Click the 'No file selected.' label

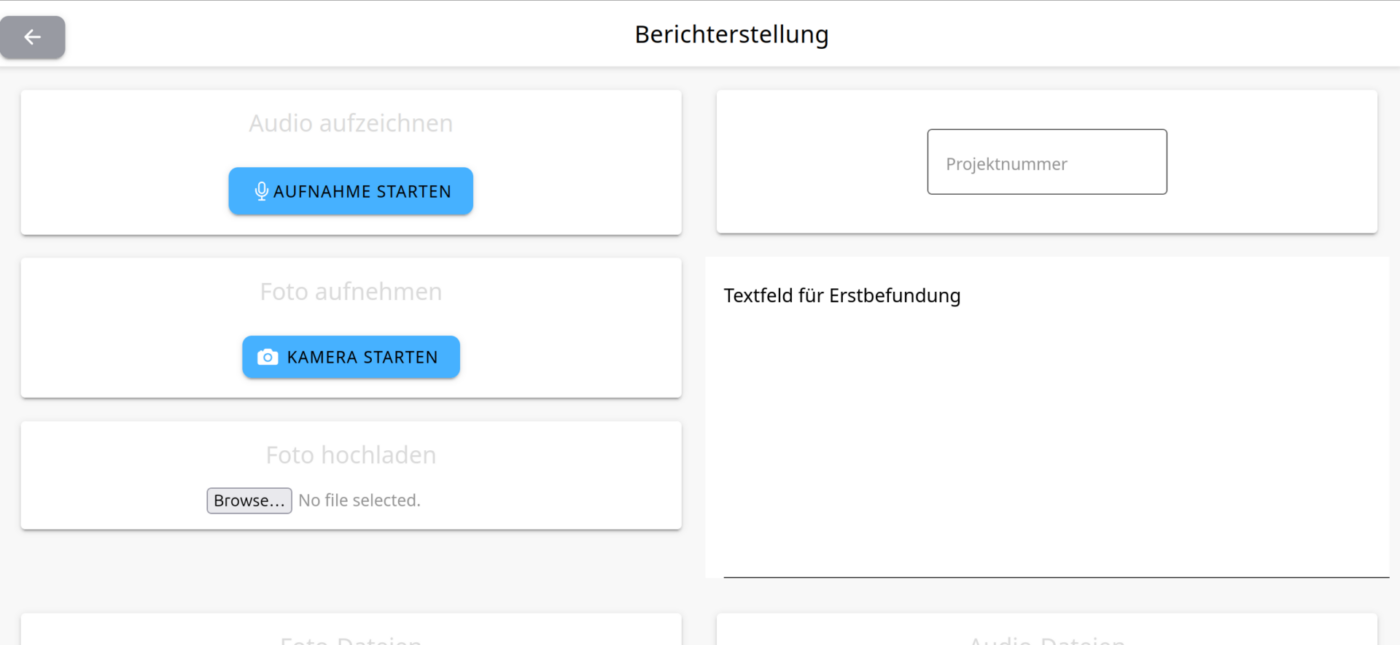click(359, 500)
